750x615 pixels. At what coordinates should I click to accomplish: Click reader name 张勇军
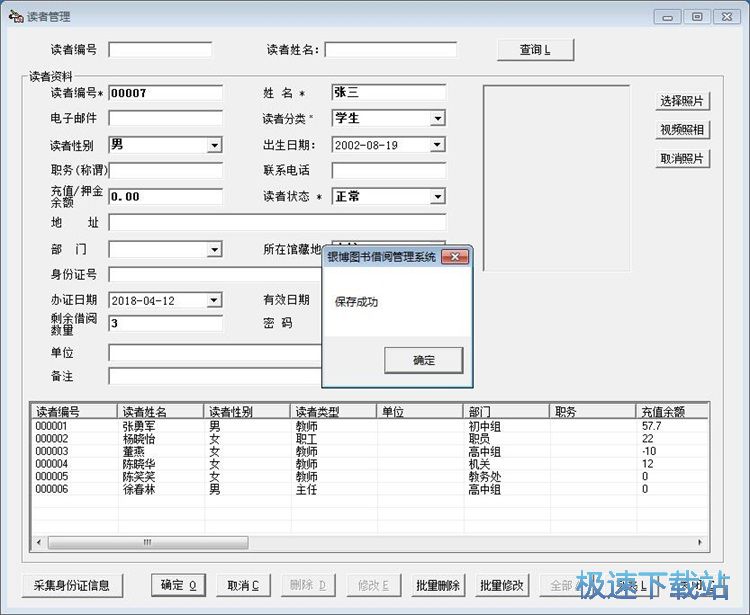coord(139,426)
